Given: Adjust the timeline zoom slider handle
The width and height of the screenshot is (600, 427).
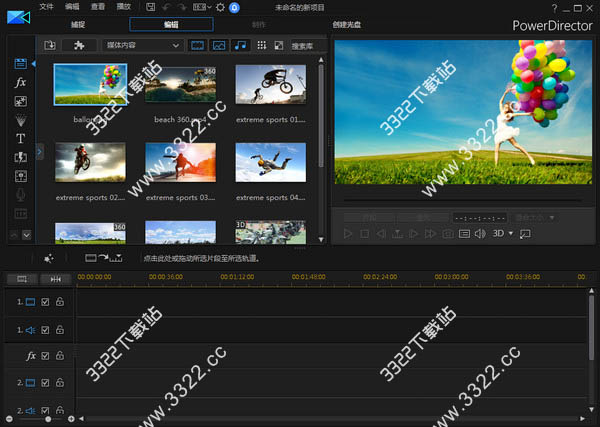Looking at the screenshot, I should 48,419.
